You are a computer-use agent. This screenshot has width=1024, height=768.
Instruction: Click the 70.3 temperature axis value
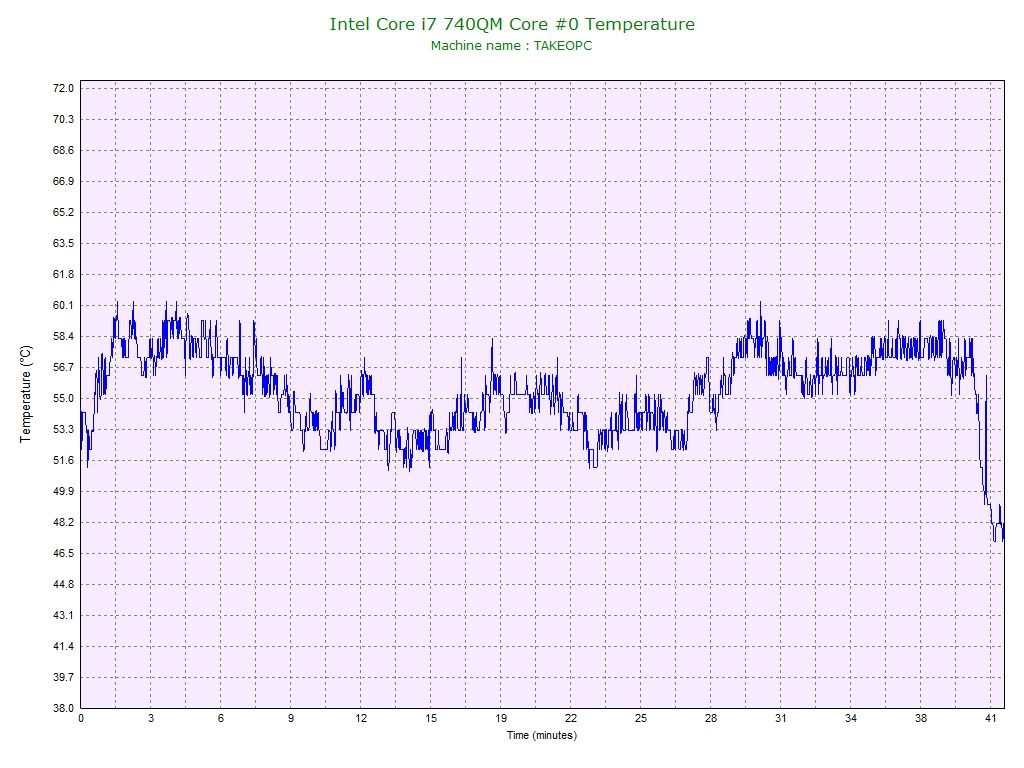pos(63,119)
